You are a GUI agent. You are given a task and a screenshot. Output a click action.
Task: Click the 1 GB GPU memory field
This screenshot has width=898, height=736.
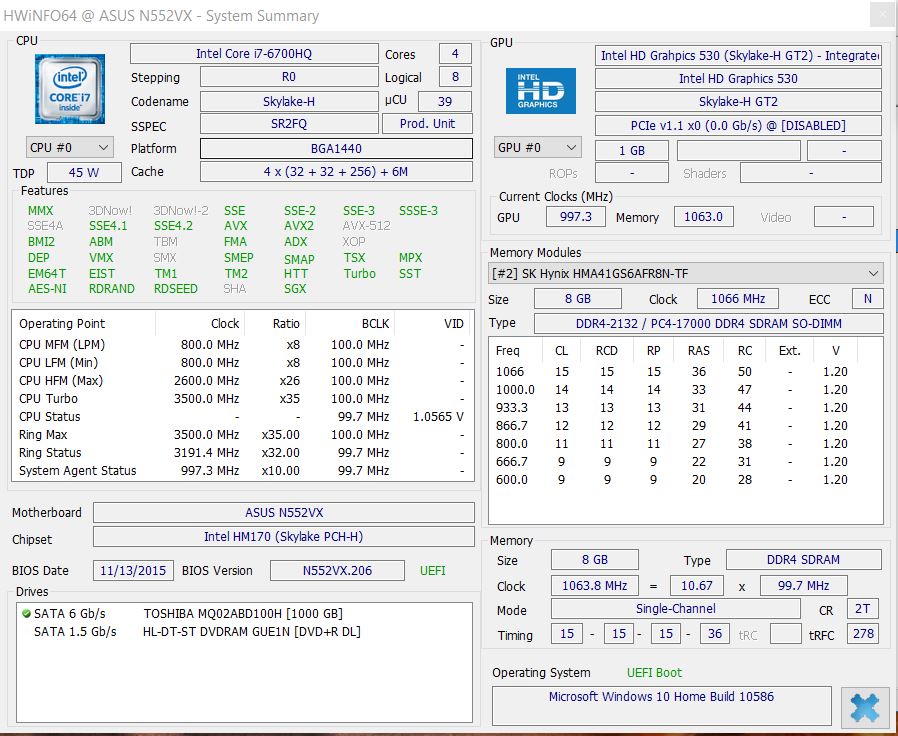coord(632,151)
